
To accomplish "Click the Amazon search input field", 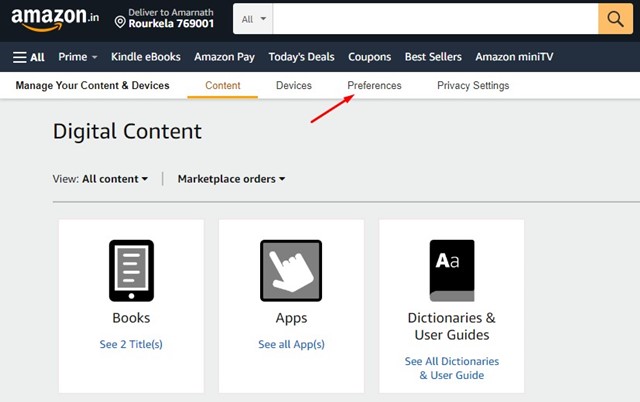I will (435, 19).
